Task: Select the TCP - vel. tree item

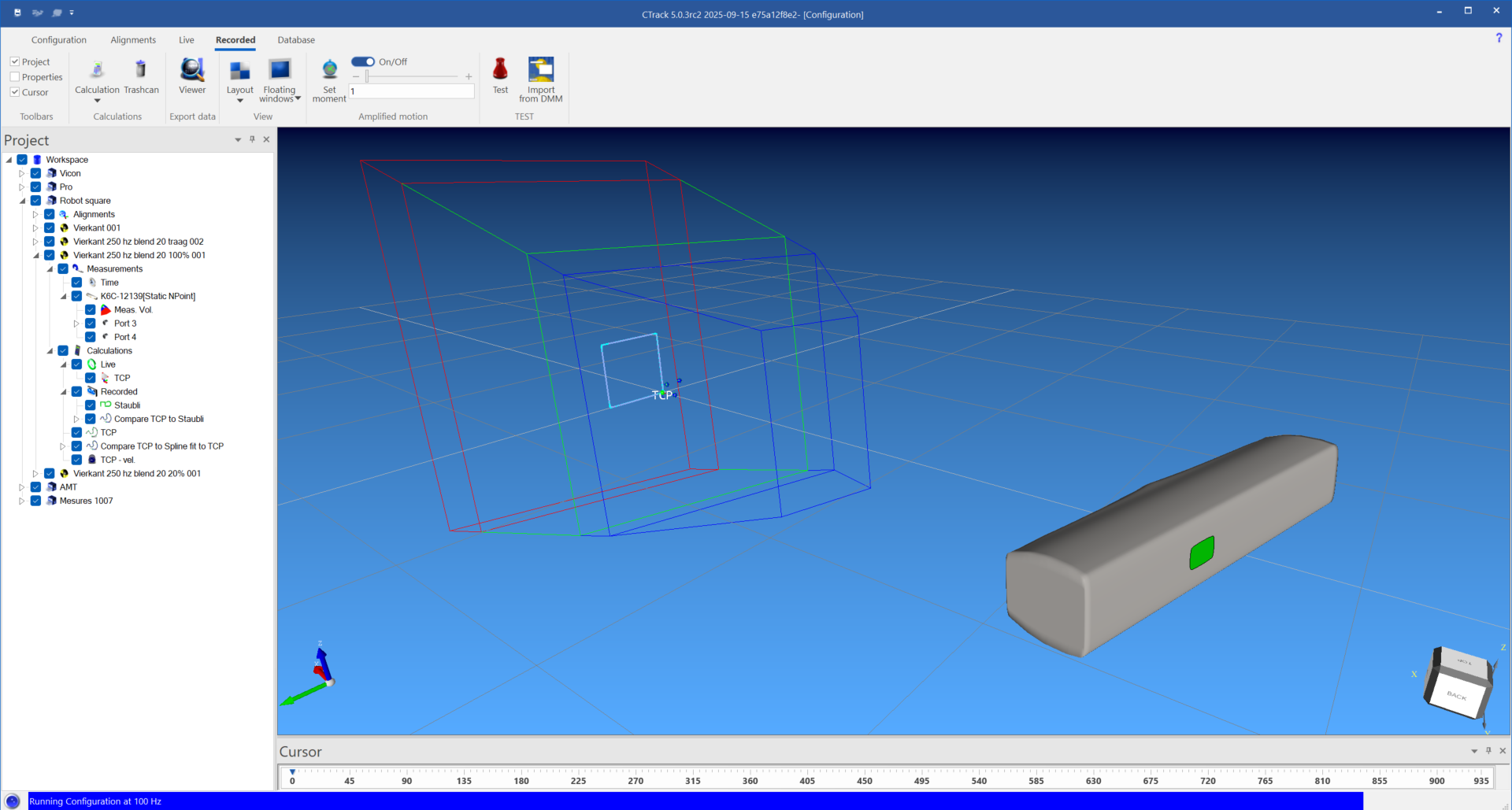Action: pos(117,460)
